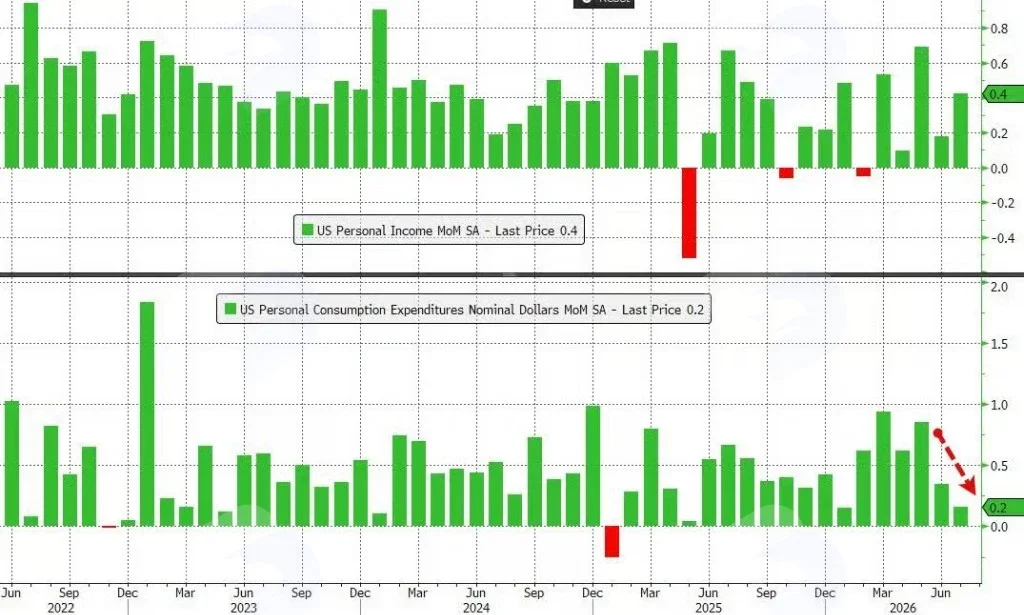The width and height of the screenshot is (1024, 615).
Task: Click the -0.4 tick on upper axis
Action: [x=1003, y=238]
